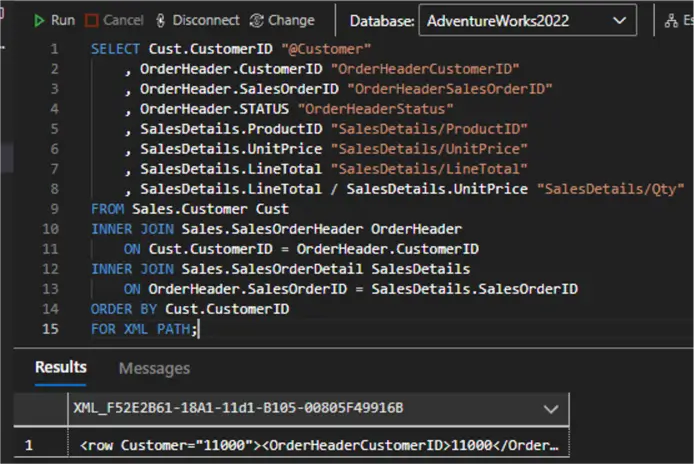Run the query using the Run label
This screenshot has width=694, height=464.
pyautogui.click(x=62, y=20)
